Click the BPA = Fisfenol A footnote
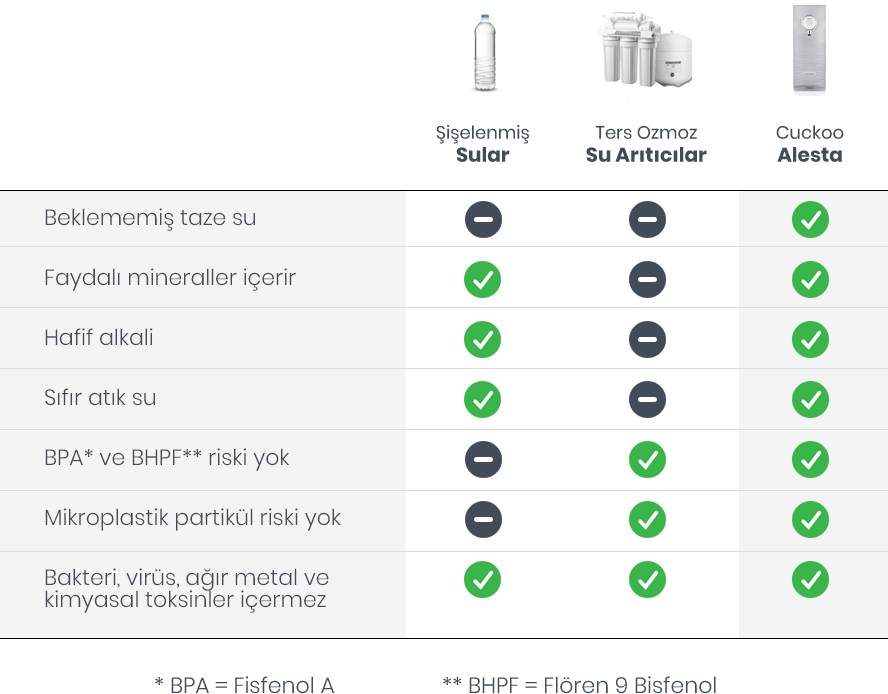This screenshot has height=694, width=888. (244, 684)
